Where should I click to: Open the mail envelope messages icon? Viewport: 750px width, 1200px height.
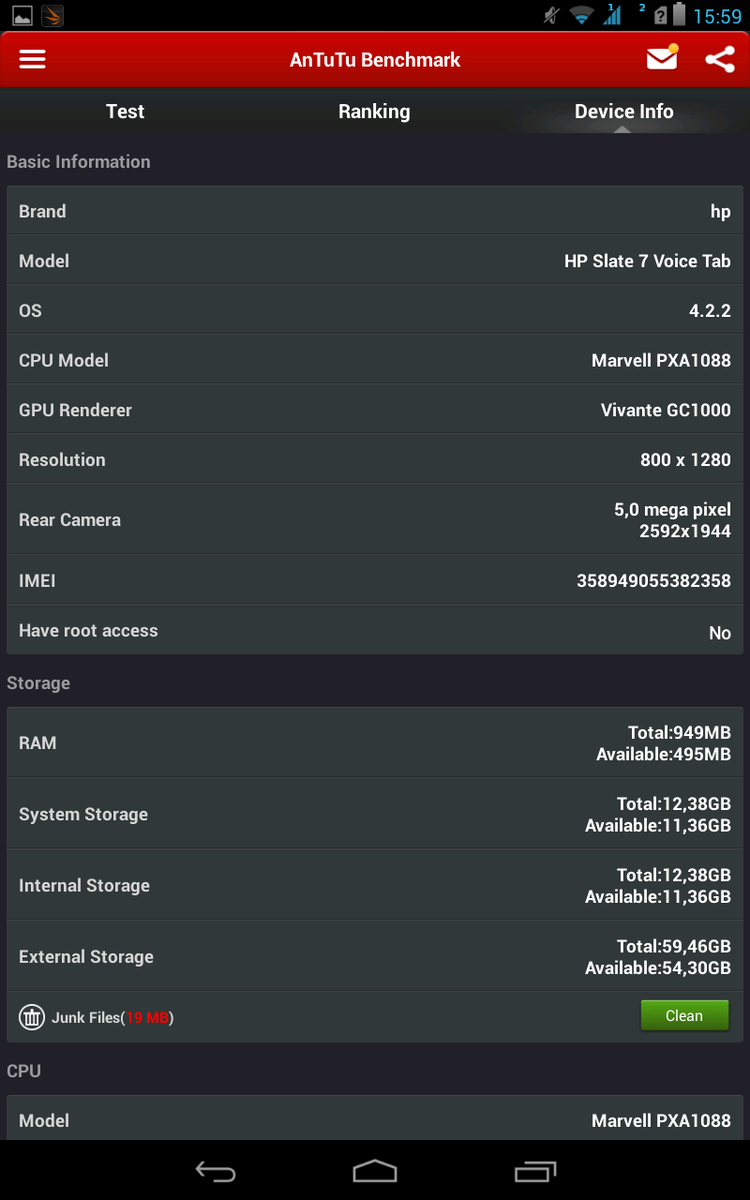click(662, 59)
